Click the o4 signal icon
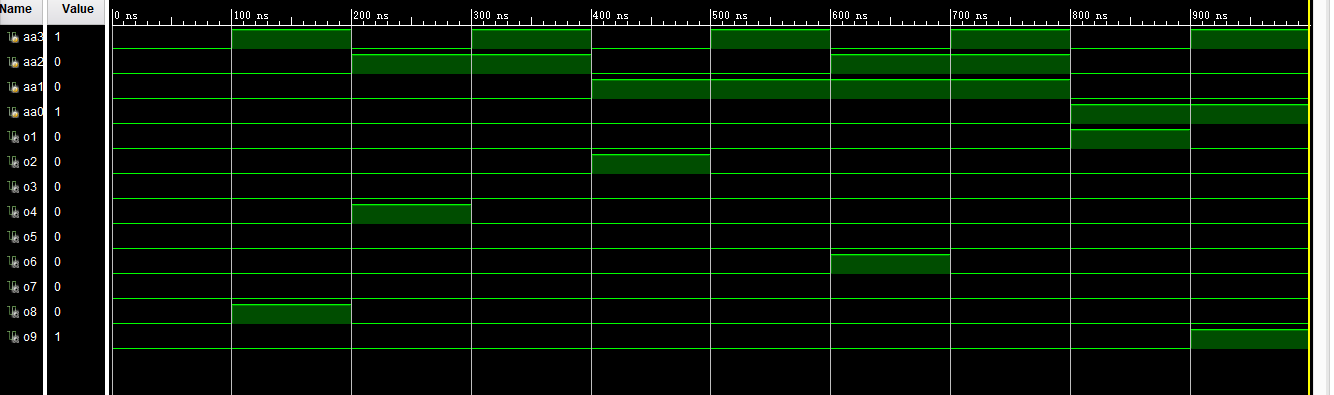This screenshot has width=1334, height=395. point(12,212)
